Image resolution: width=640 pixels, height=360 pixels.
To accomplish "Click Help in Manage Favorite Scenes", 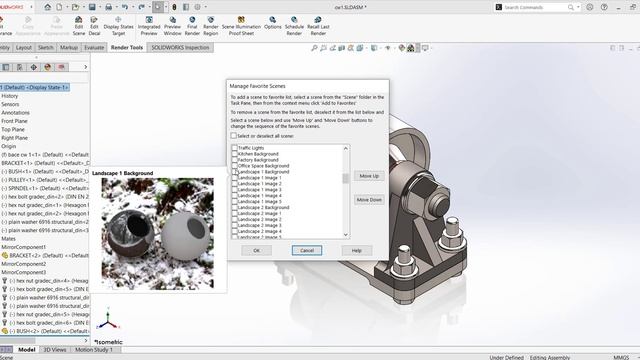I will click(357, 251).
